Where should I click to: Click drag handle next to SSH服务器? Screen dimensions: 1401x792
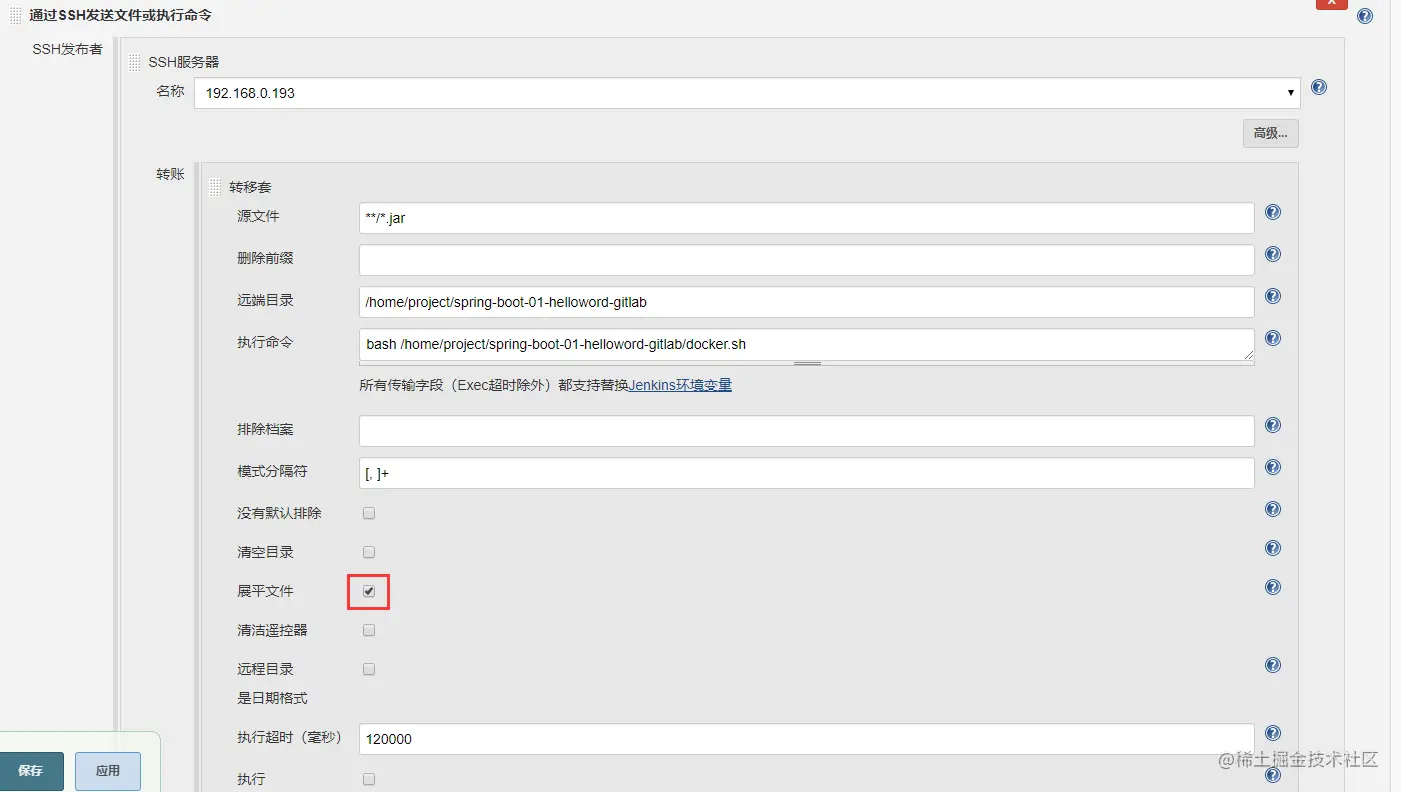(135, 62)
